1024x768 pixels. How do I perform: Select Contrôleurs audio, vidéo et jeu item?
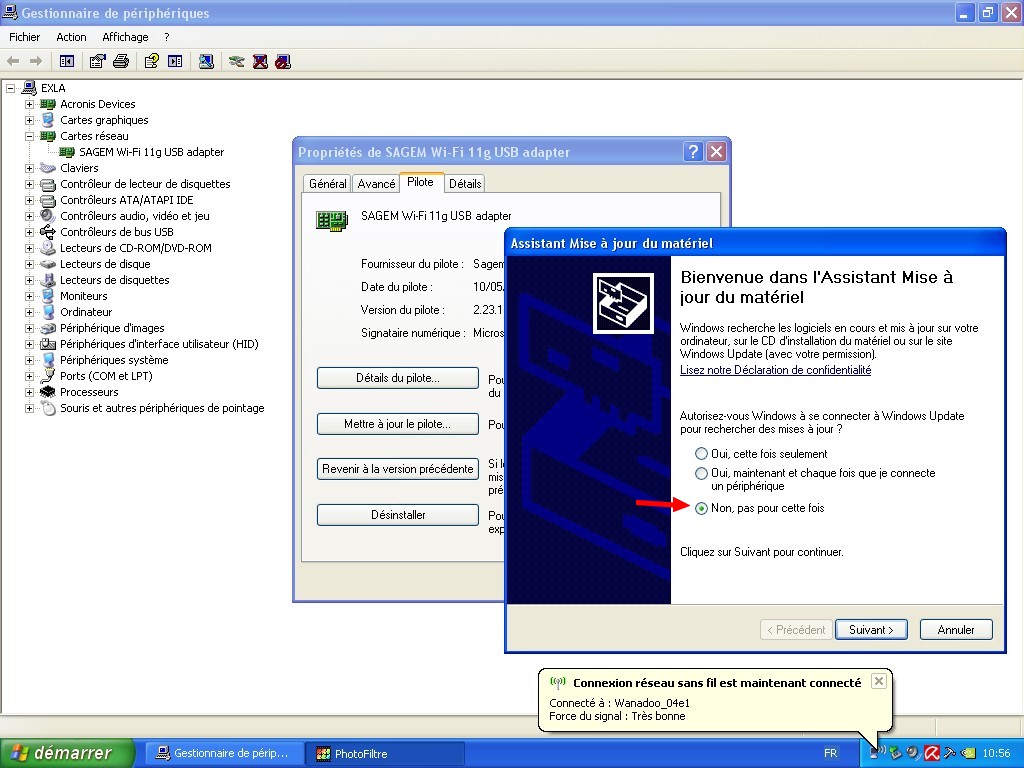point(135,216)
